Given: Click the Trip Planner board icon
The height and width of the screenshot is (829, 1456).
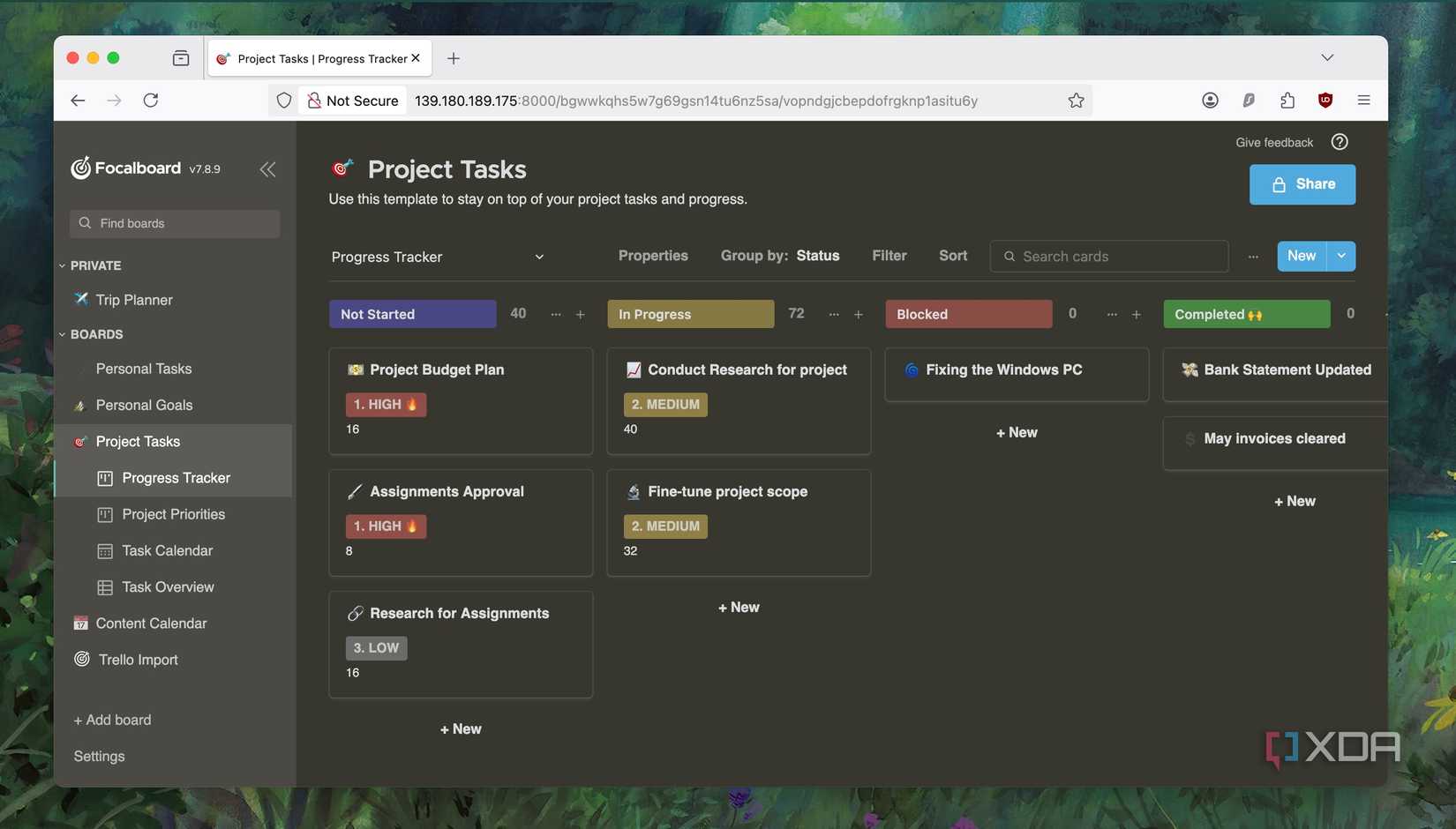Looking at the screenshot, I should (x=79, y=299).
